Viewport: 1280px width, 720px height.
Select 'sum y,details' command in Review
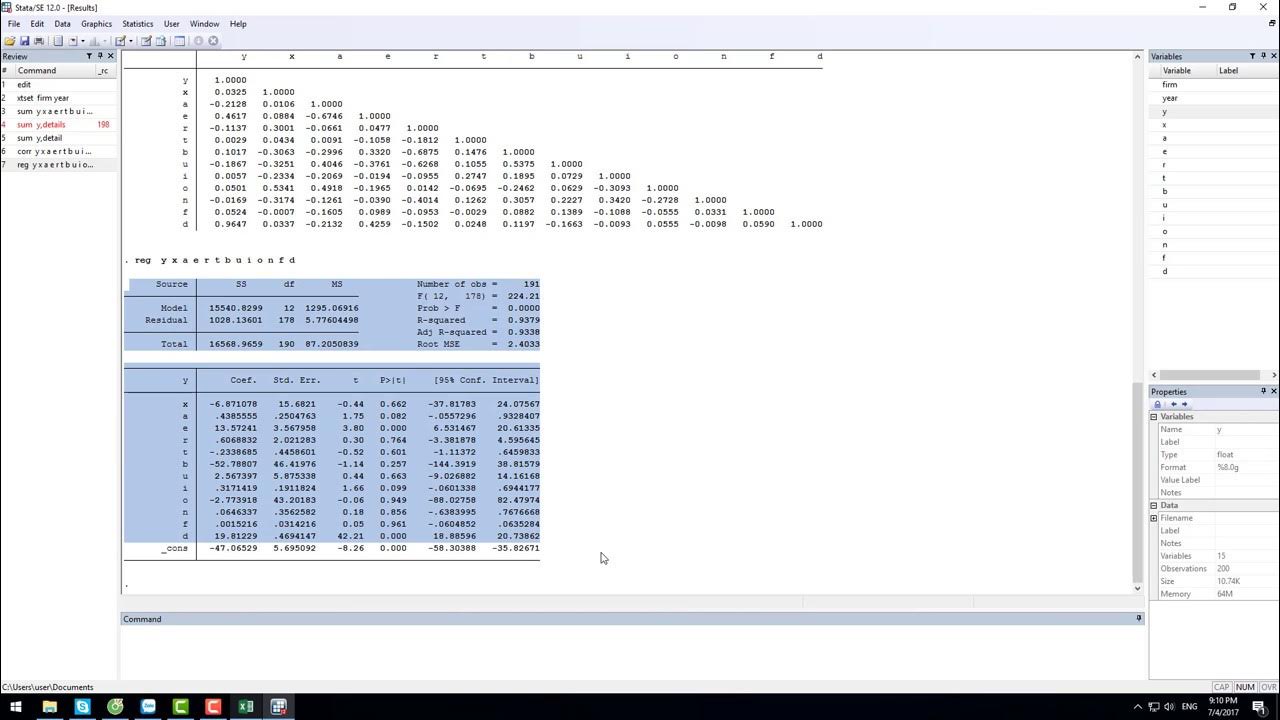[x=41, y=125]
